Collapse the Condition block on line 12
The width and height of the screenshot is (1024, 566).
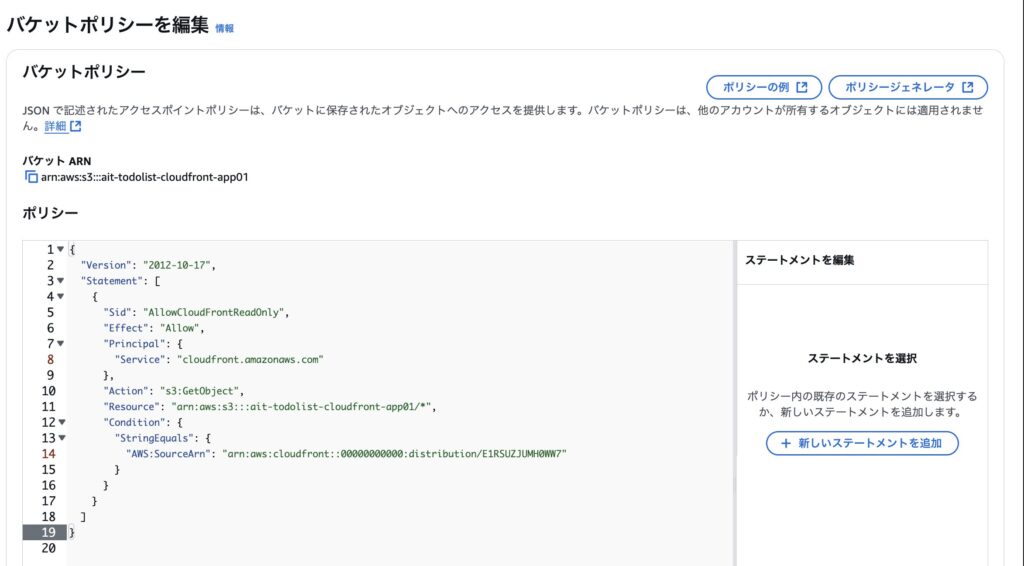pyautogui.click(x=61, y=422)
